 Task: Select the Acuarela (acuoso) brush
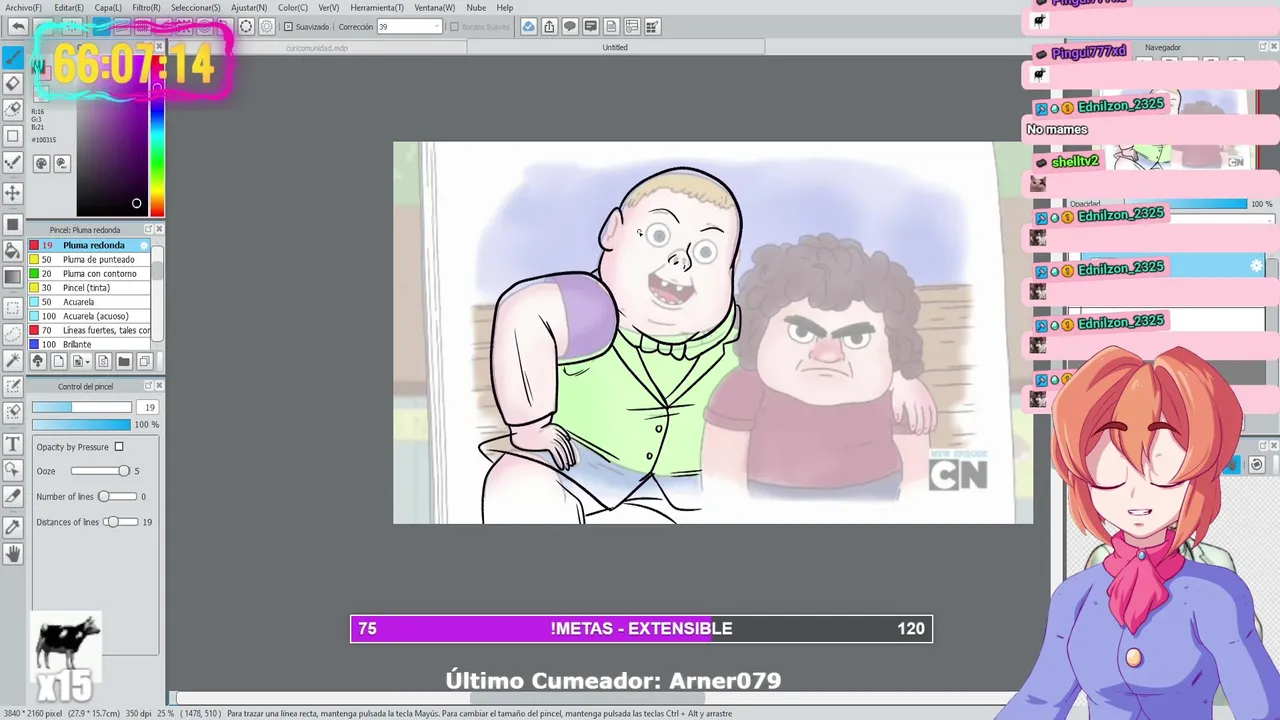(90, 316)
